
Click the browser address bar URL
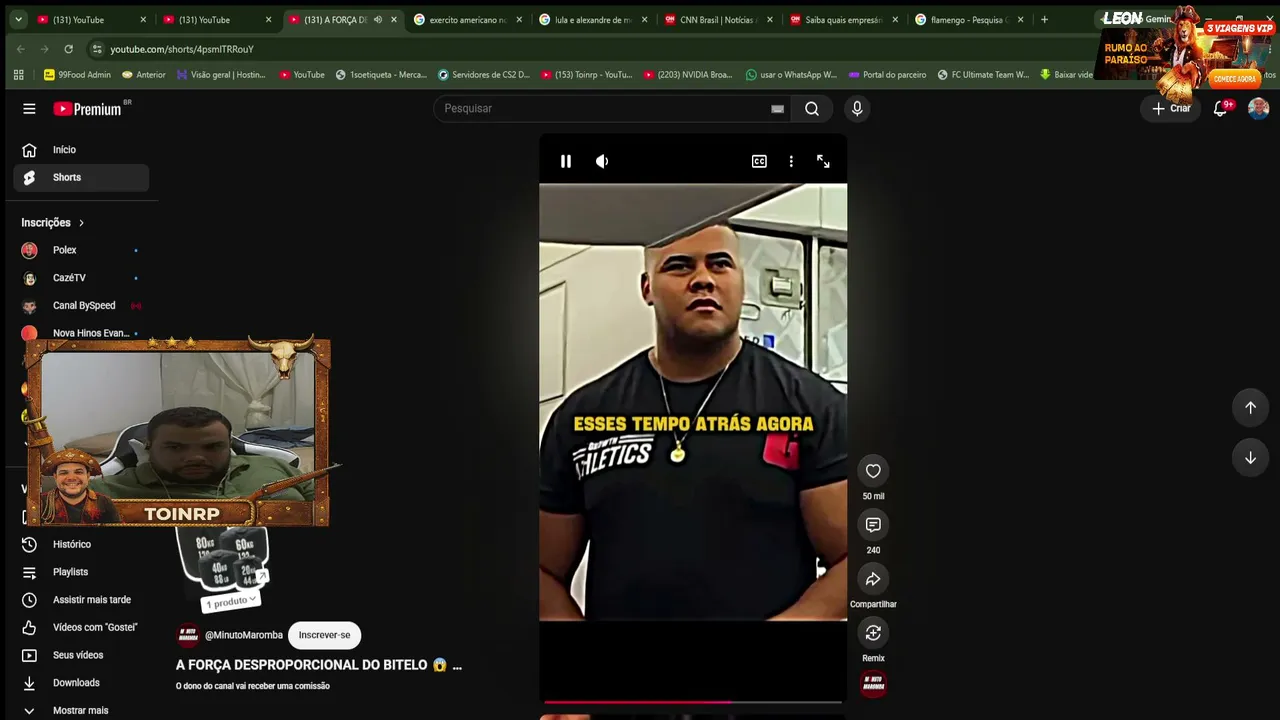point(182,49)
